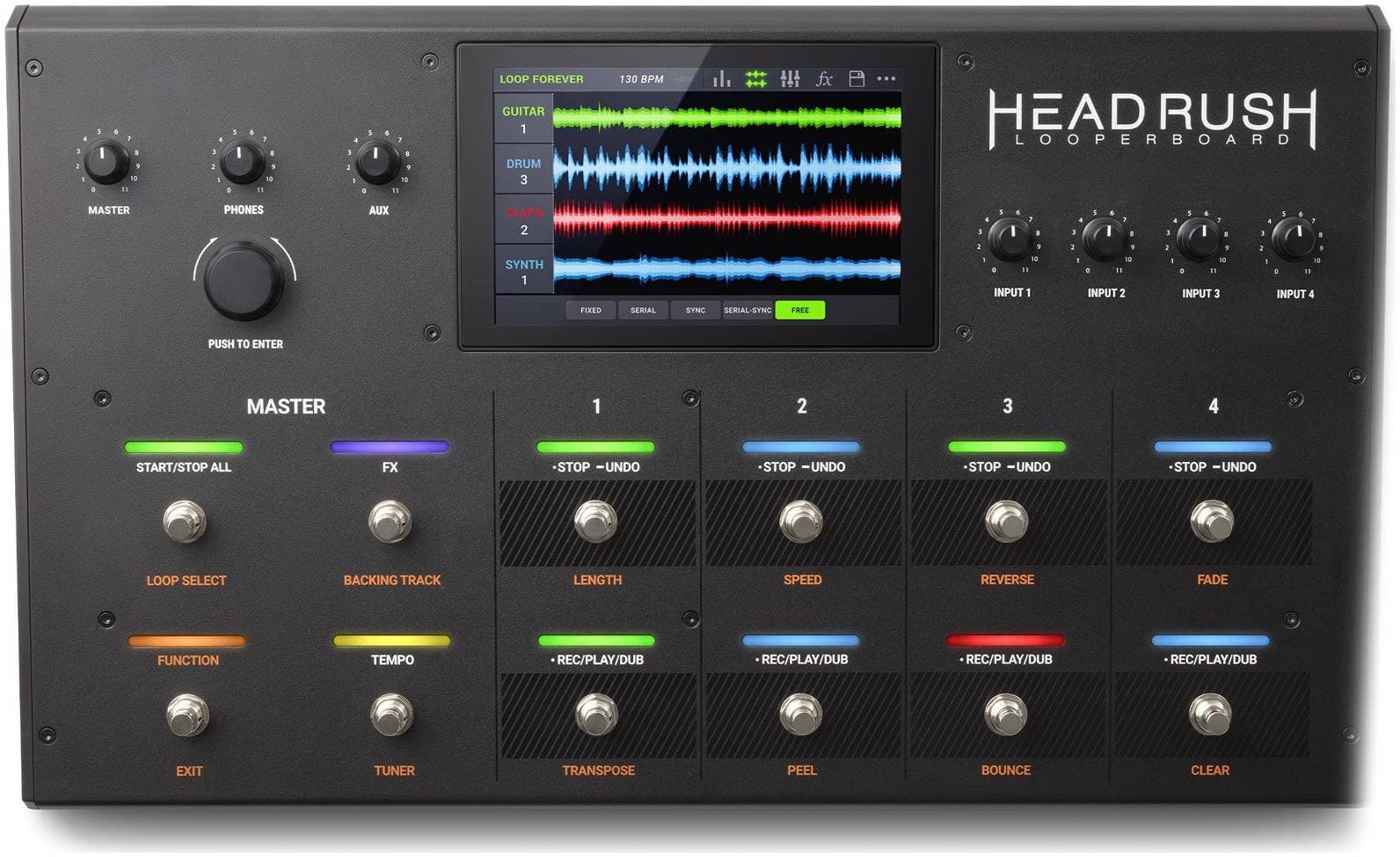Tap the LOOP FOREVER loop name
This screenshot has width=1400, height=857.
pos(542,79)
